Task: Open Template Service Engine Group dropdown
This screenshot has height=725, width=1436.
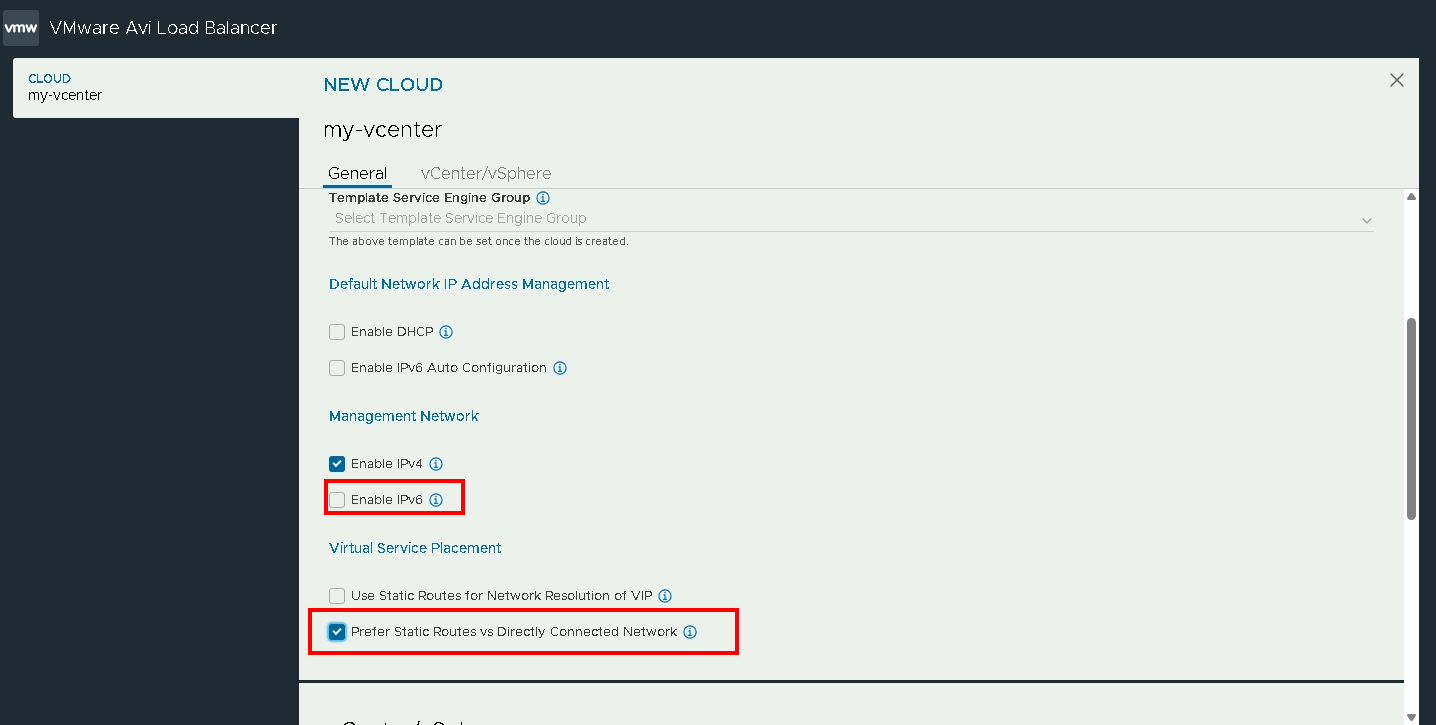Action: [851, 219]
